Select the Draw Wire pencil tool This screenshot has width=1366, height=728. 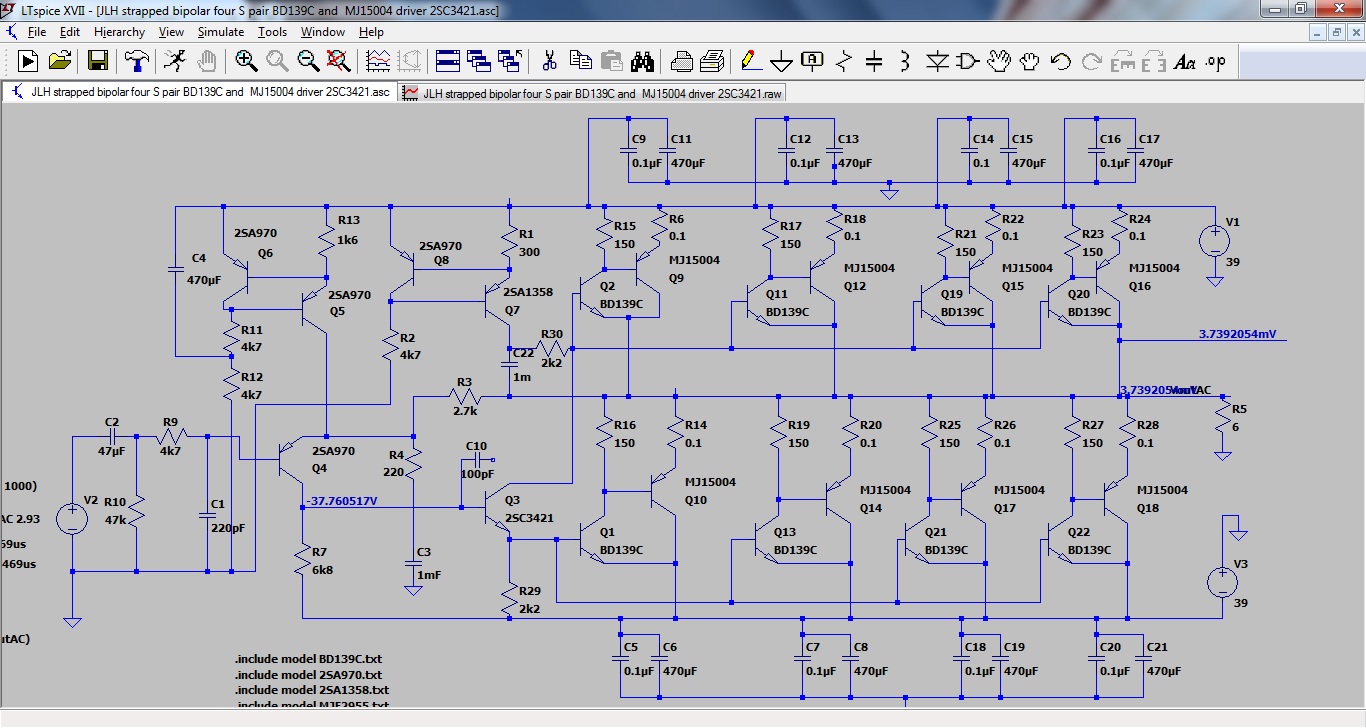point(750,61)
